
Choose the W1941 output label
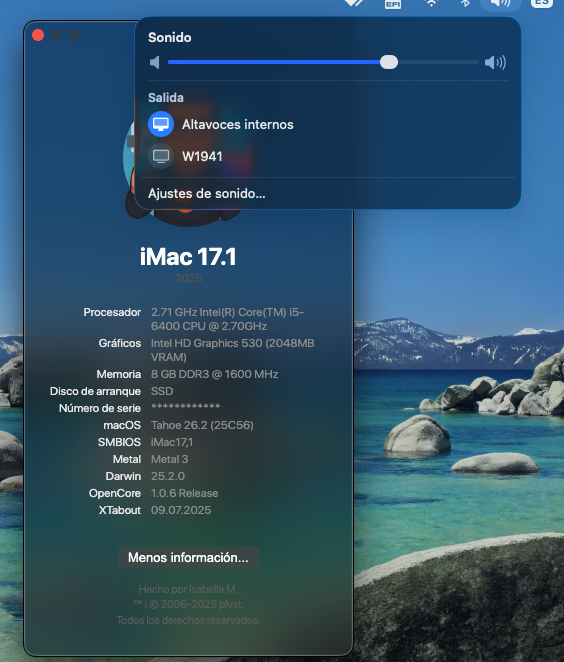click(202, 156)
